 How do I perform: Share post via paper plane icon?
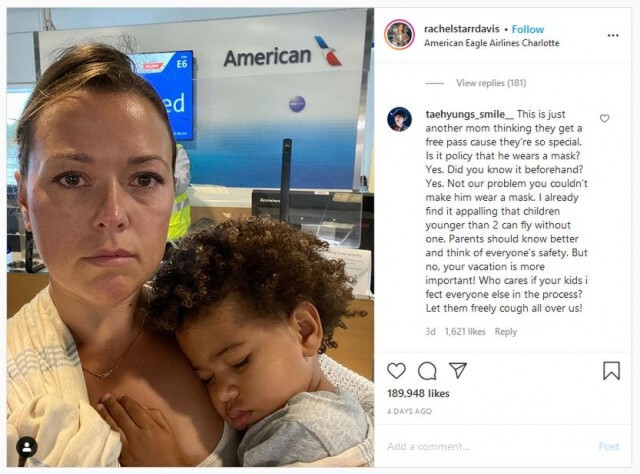[458, 370]
